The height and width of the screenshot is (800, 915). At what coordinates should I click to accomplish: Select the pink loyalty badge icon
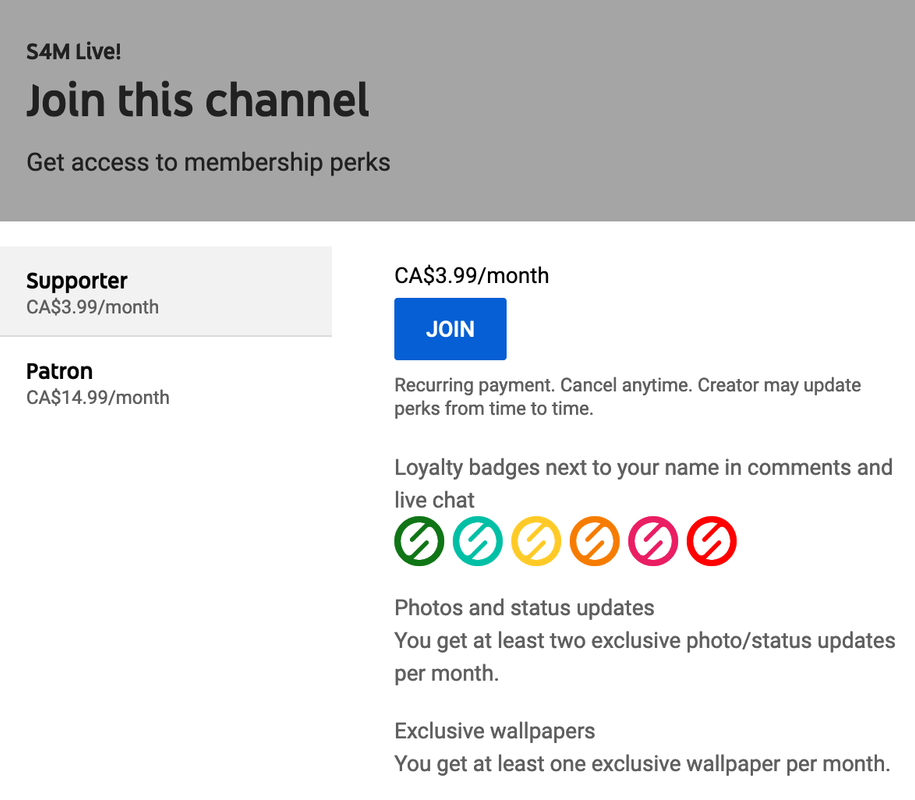653,541
